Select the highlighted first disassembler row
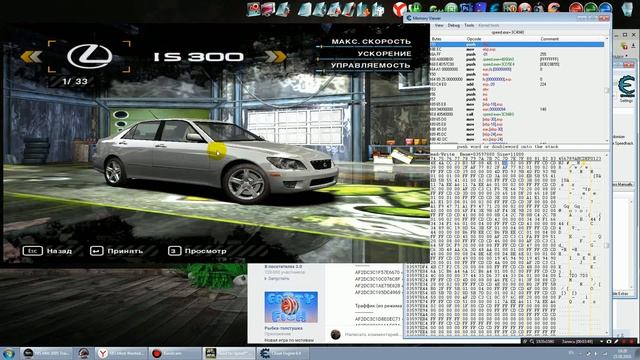 (517, 44)
